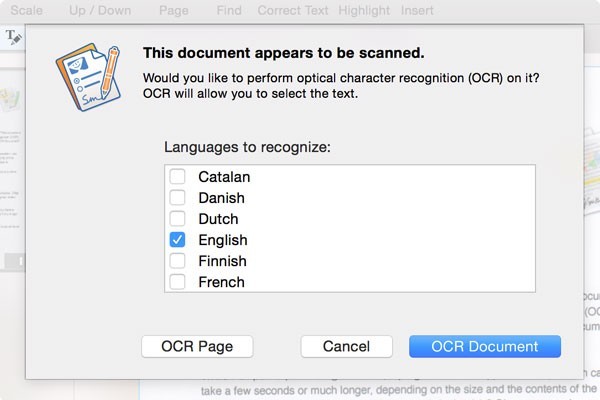Image resolution: width=600 pixels, height=400 pixels.
Task: Uncheck the English language checkbox
Action: tap(177, 240)
